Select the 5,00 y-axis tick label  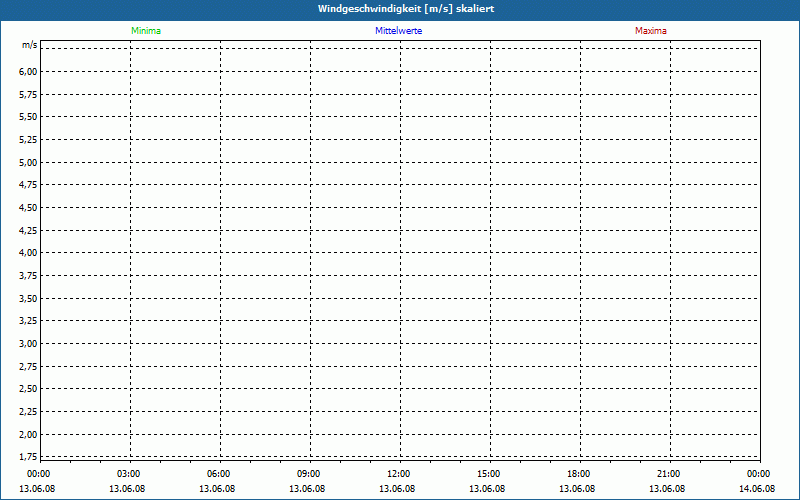point(28,162)
